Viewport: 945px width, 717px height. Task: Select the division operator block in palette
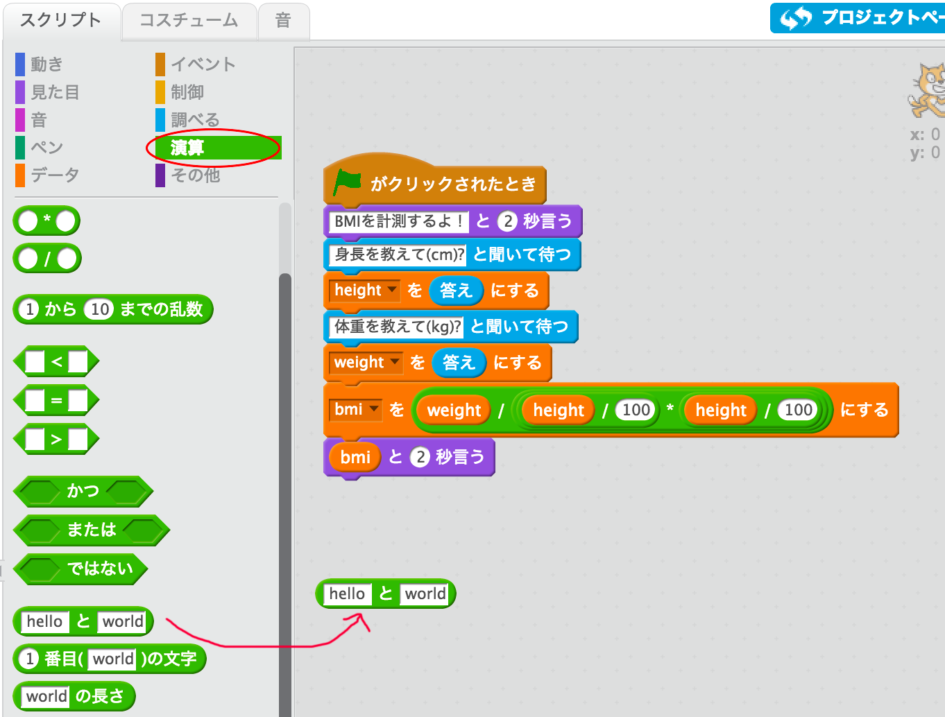coord(46,258)
